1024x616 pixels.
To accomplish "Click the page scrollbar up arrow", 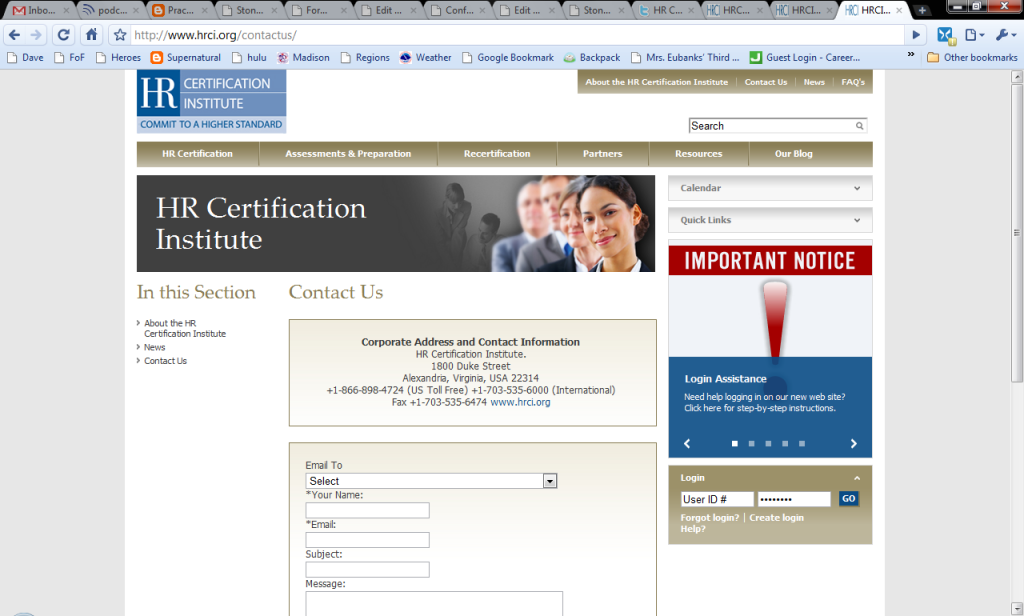I will coord(1016,76).
